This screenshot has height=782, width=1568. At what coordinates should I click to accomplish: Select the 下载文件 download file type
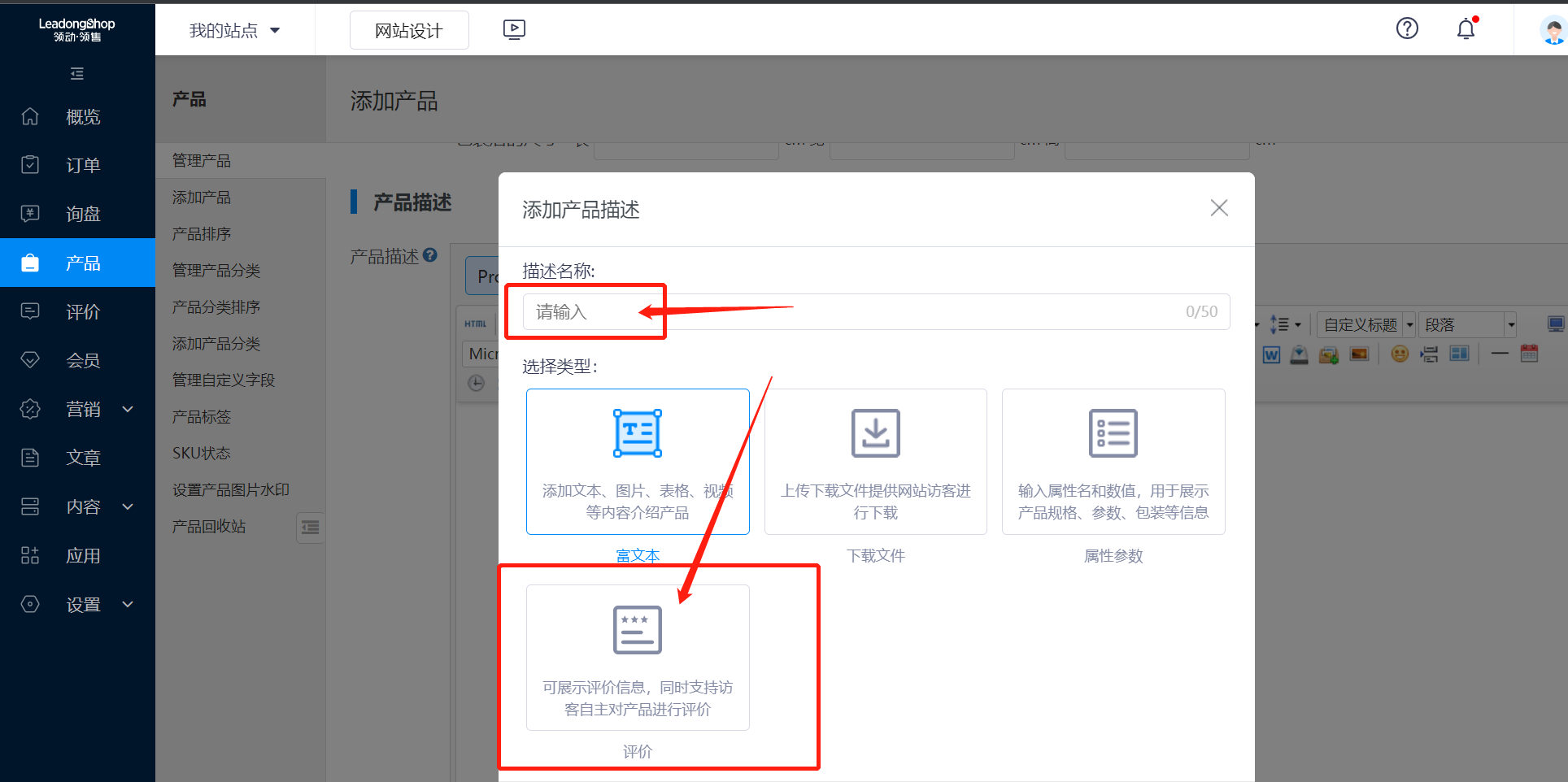click(875, 462)
